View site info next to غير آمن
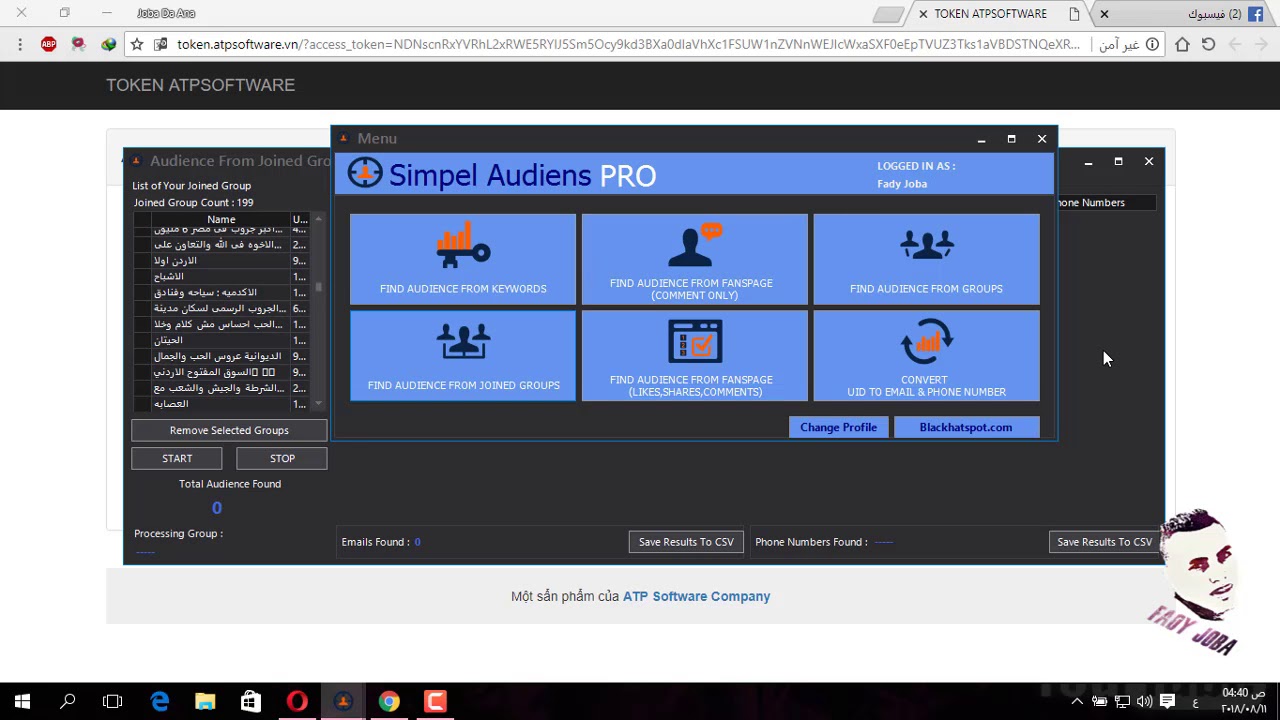The width and height of the screenshot is (1280, 720). 1152,44
